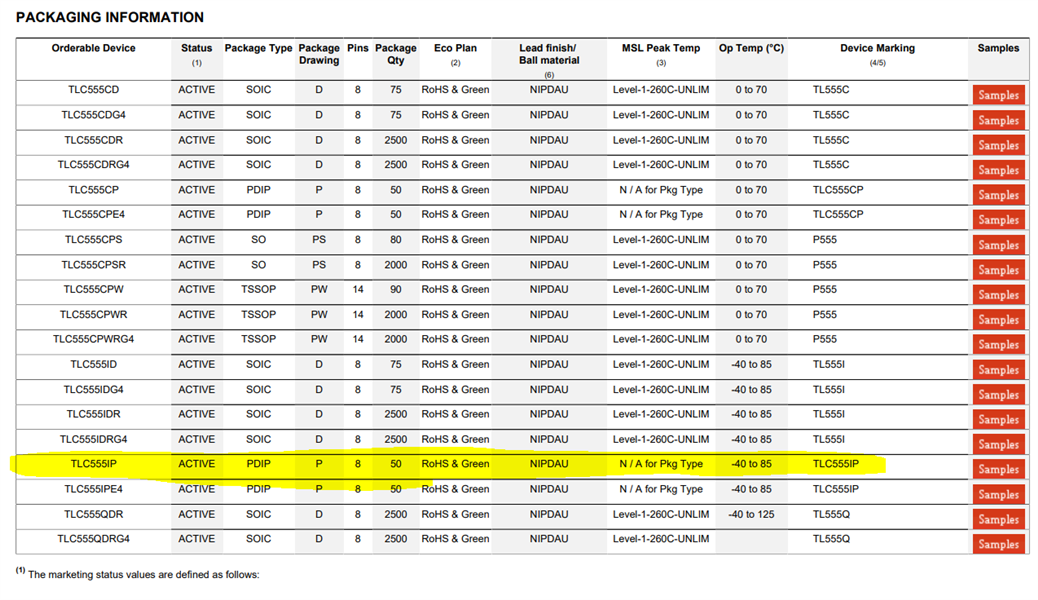Select the PACKAGING INFORMATION heading
The width and height of the screenshot is (1038, 600).
110,18
